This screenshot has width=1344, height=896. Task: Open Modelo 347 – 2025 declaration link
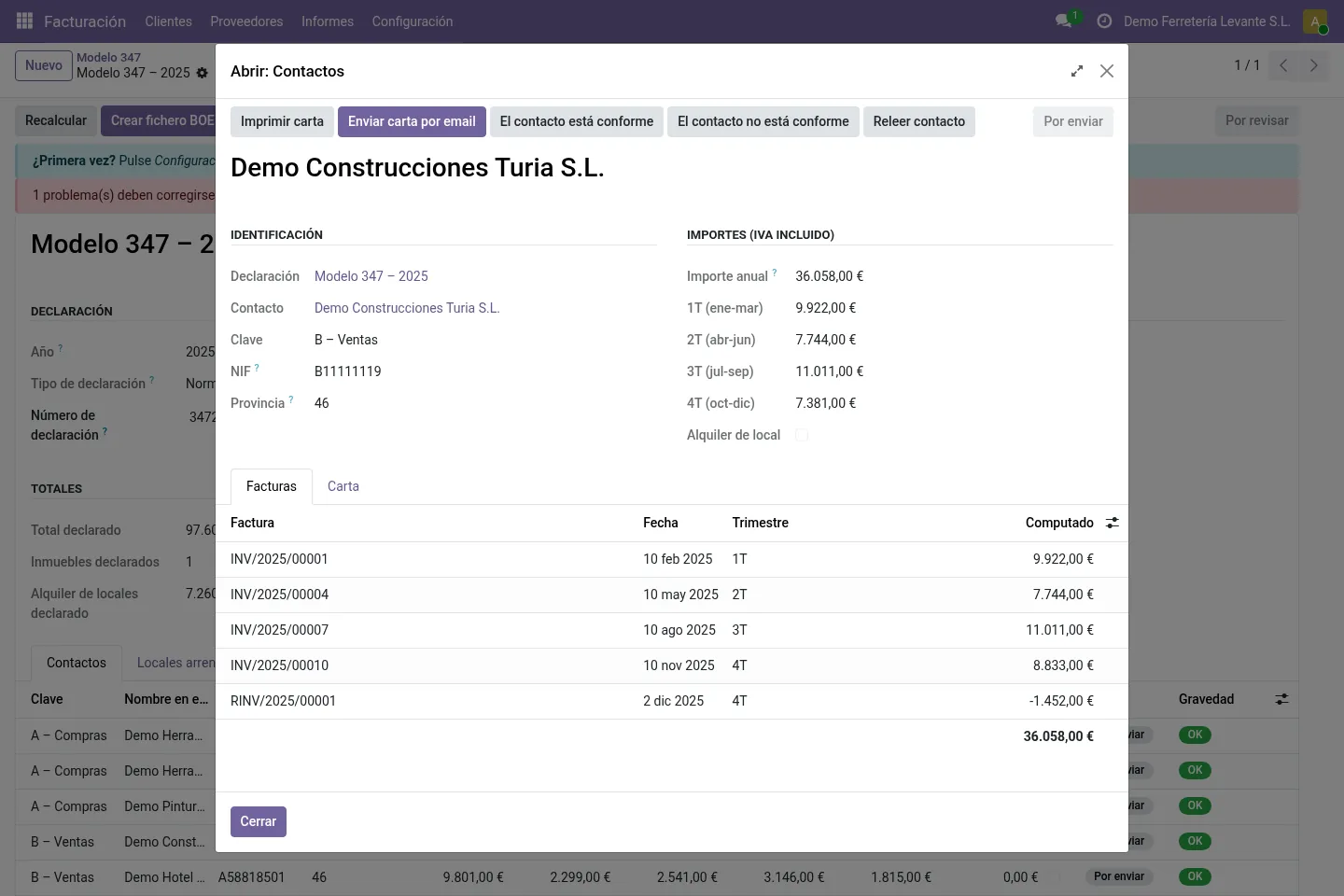pyautogui.click(x=371, y=276)
